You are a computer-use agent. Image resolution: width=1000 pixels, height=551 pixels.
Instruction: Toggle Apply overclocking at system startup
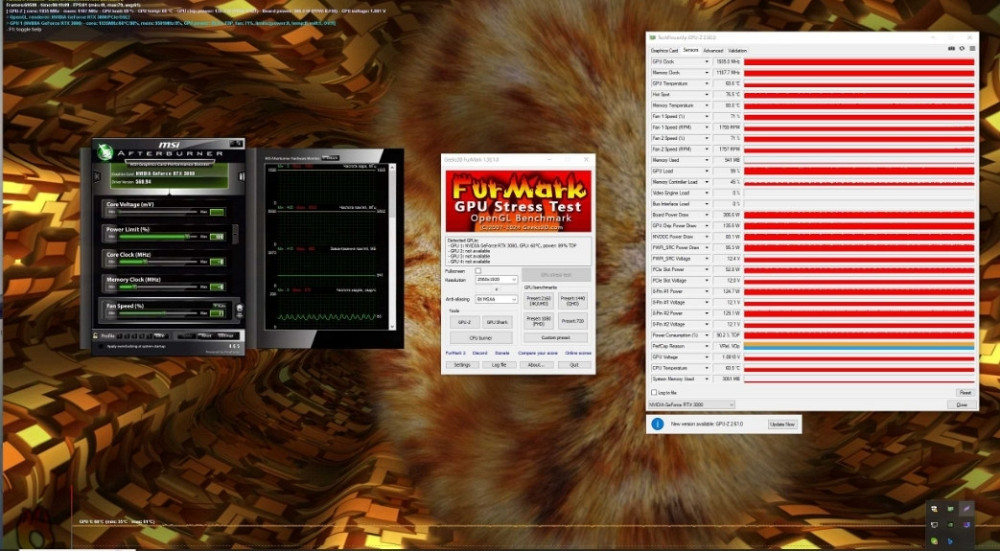point(101,346)
